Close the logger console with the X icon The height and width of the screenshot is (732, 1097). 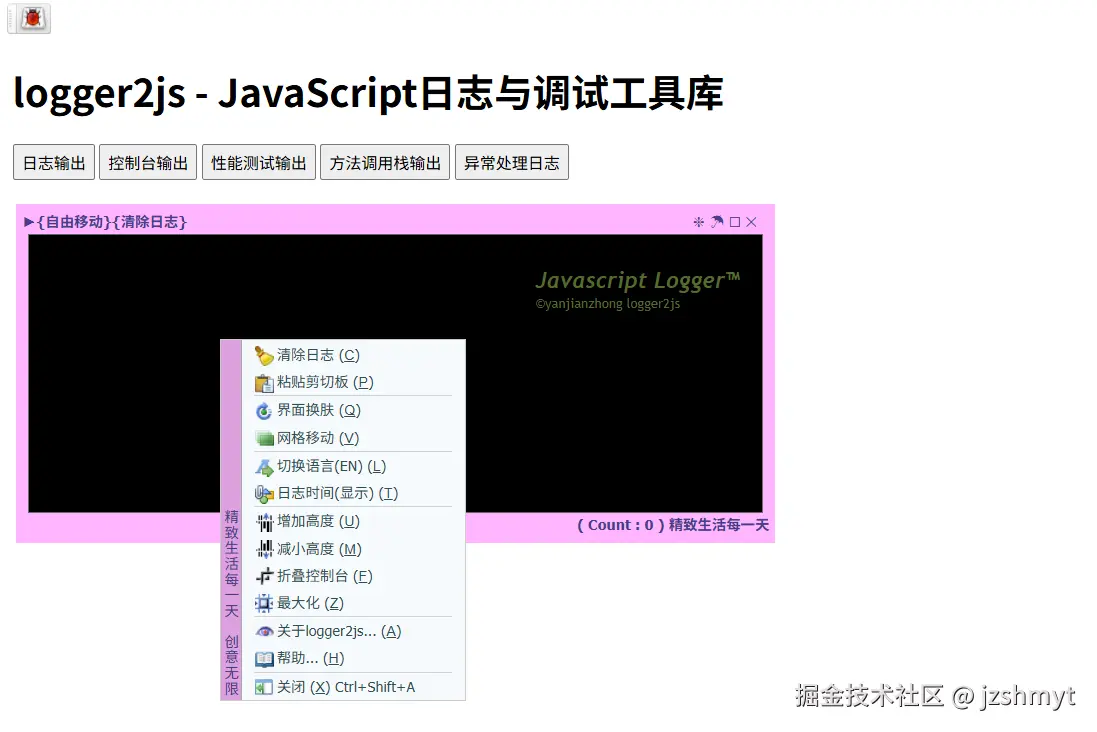(751, 222)
